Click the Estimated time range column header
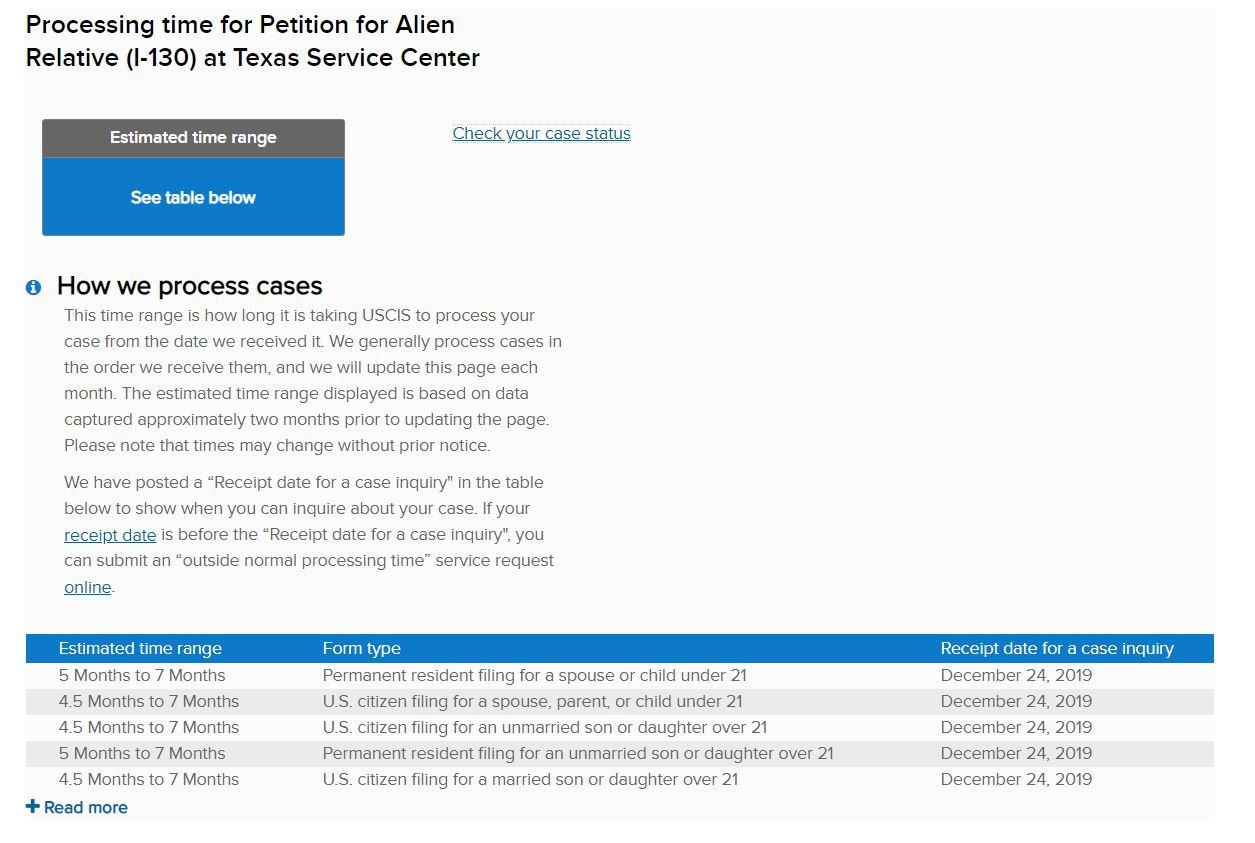This screenshot has height=843, width=1255. [x=140, y=648]
